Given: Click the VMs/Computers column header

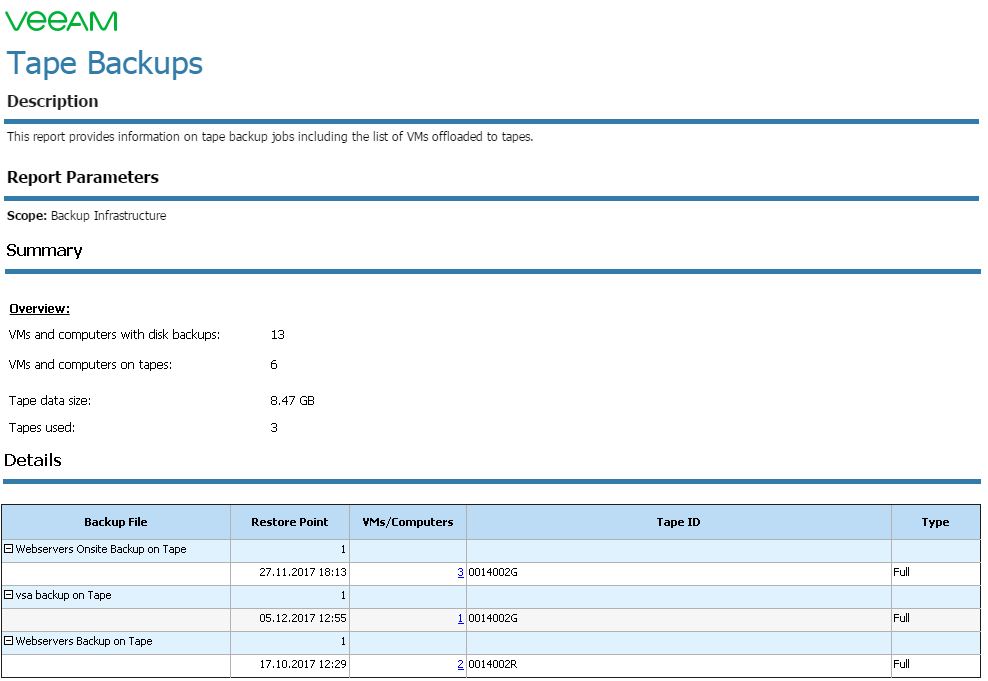Looking at the screenshot, I should 408,522.
